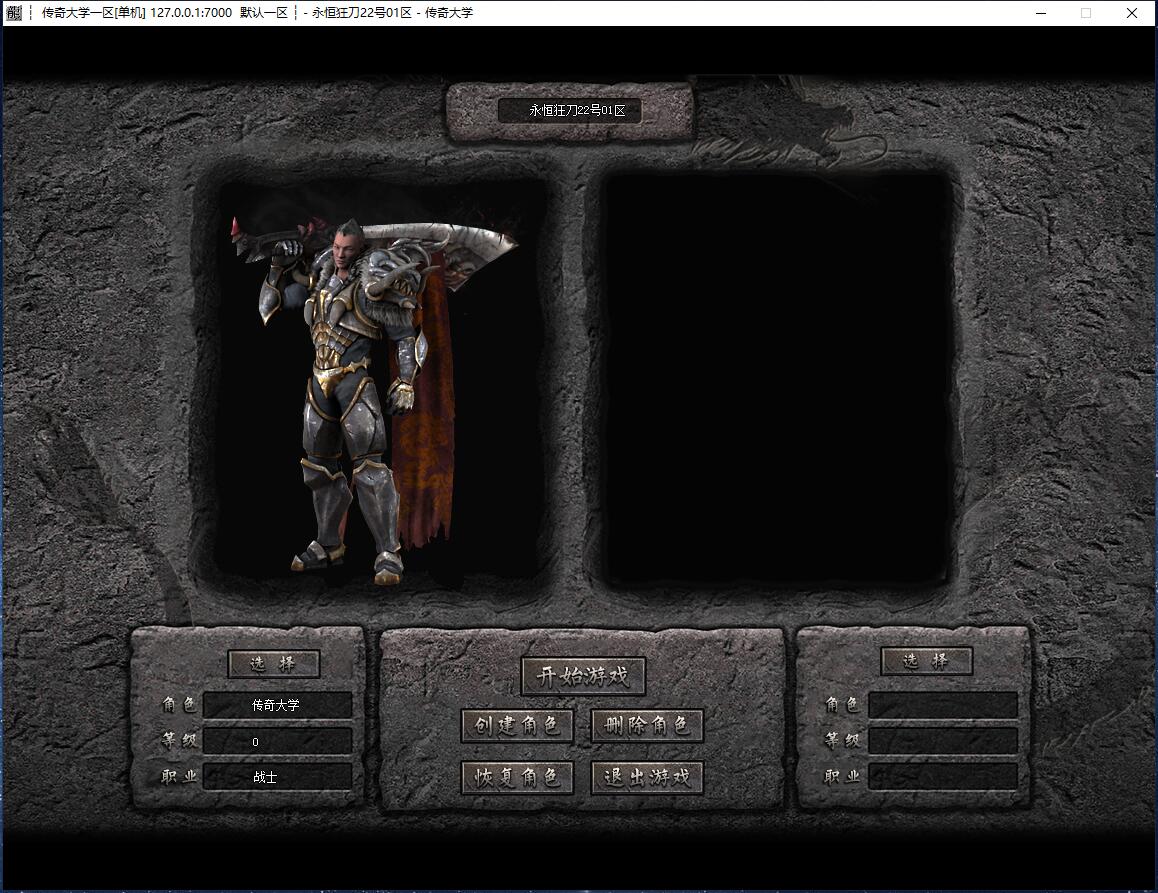
Task: Click the 职业 label in the right panel
Action: [842, 776]
